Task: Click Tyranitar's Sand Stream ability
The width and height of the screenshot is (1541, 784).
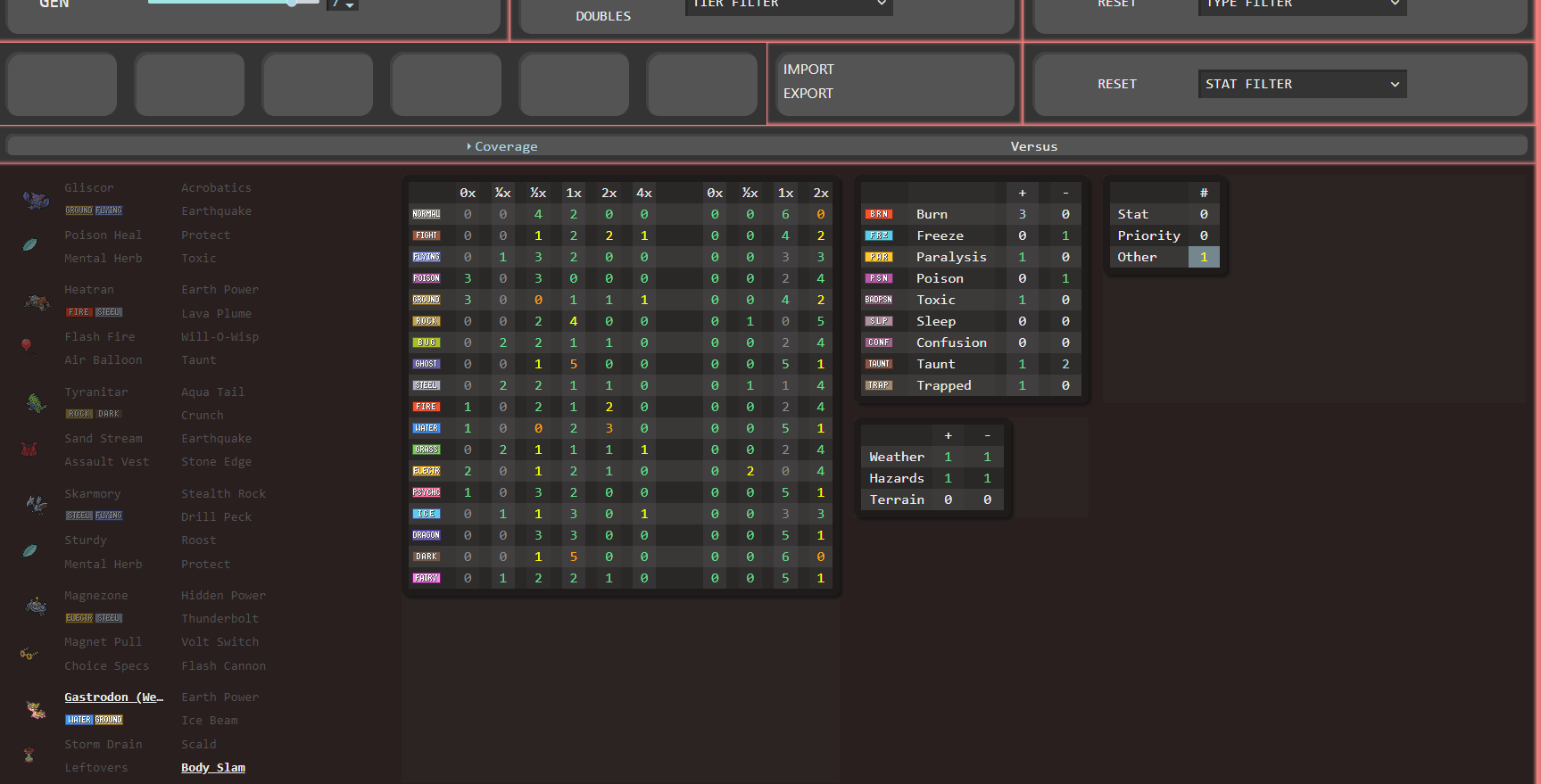Action: pyautogui.click(x=104, y=439)
